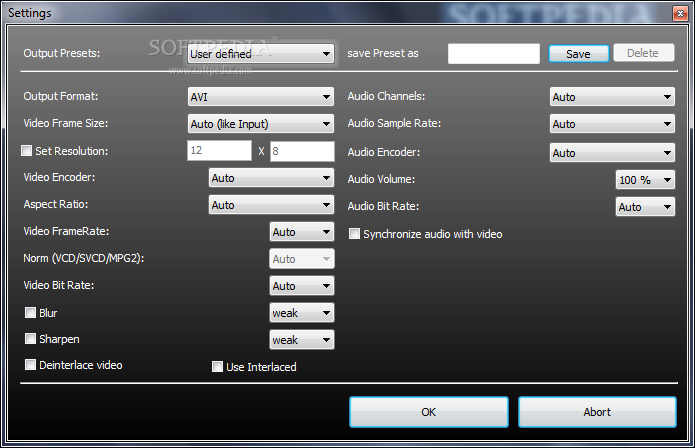Enable Deinterlace video checkbox

point(30,365)
